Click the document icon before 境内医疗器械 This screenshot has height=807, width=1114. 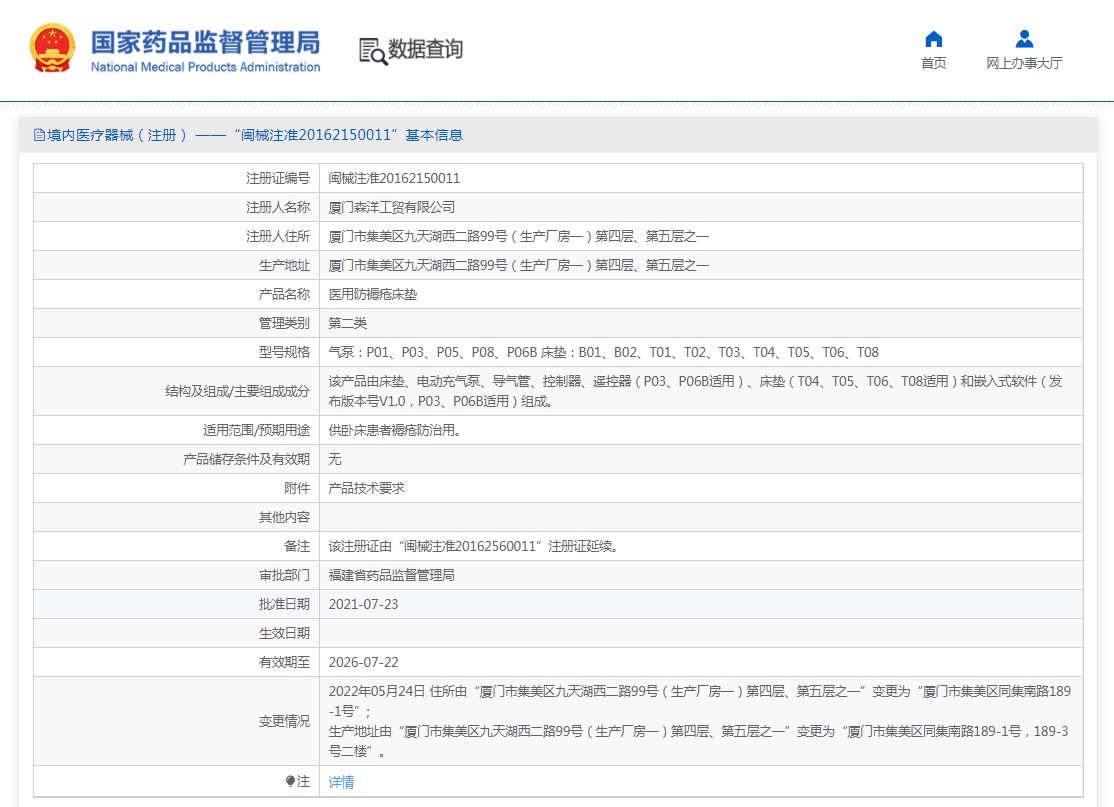pyautogui.click(x=39, y=135)
